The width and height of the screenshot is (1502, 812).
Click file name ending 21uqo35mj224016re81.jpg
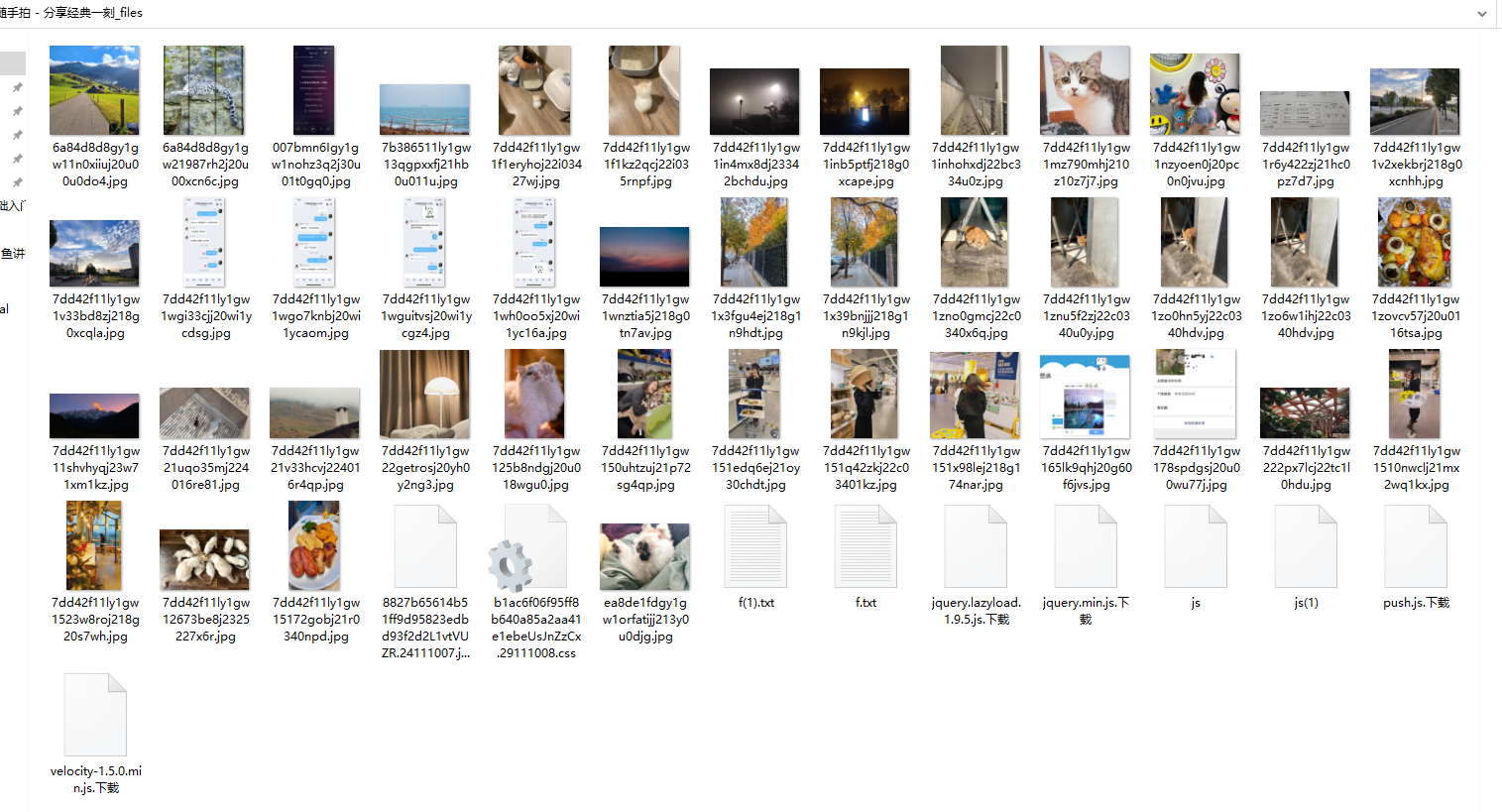(x=205, y=468)
